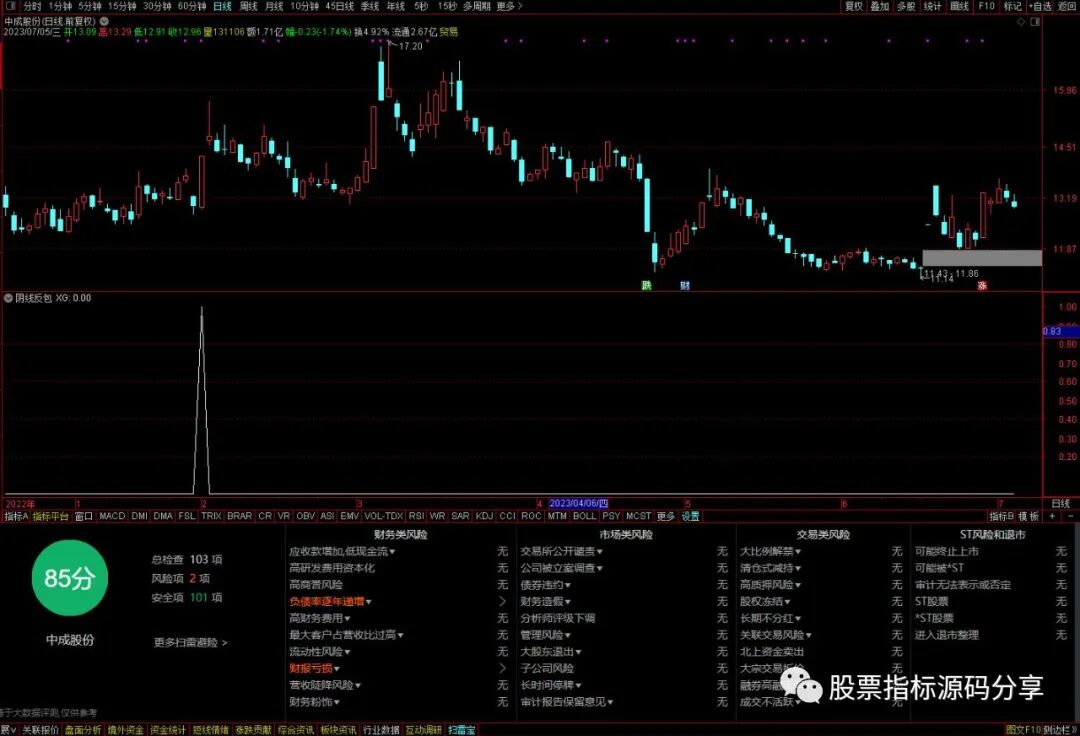
Task: Open arrow beside 财报亏损 row
Action: click(x=502, y=668)
